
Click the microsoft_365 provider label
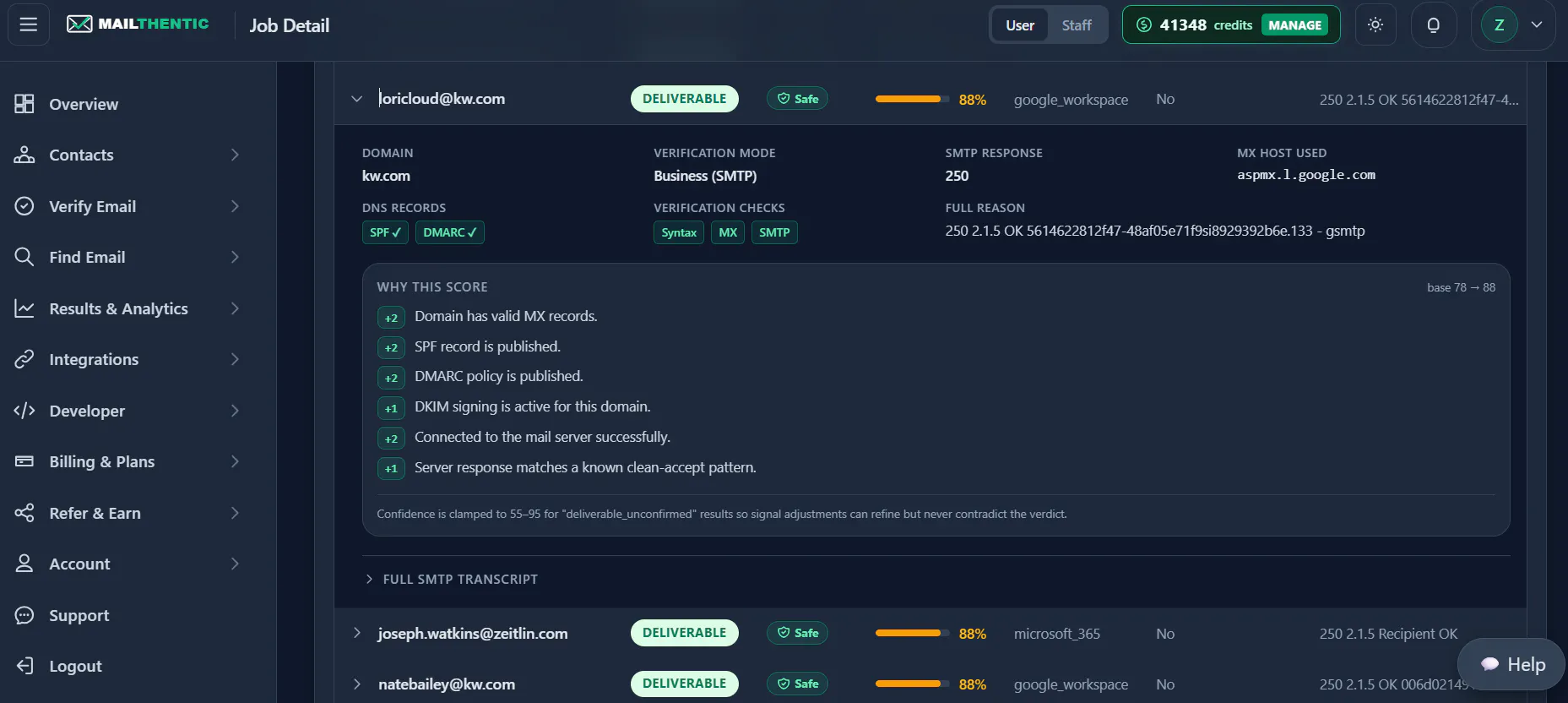point(1057,634)
